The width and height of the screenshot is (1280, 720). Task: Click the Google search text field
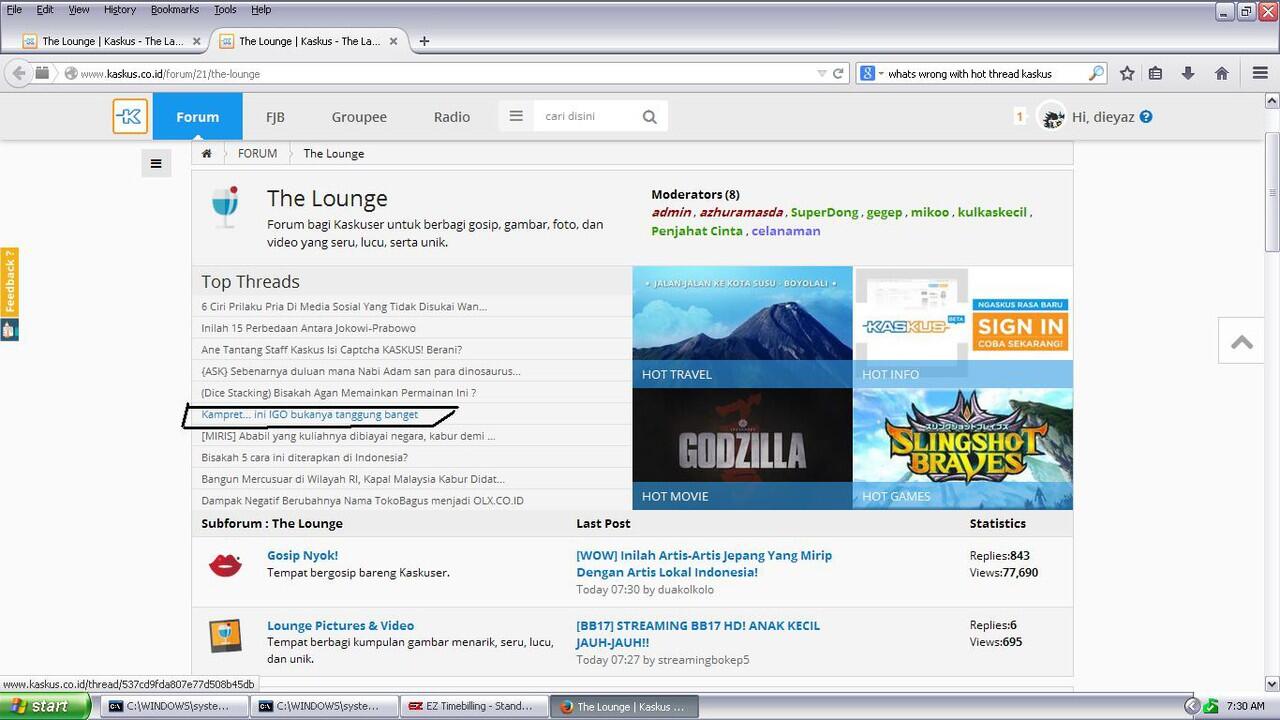pyautogui.click(x=985, y=73)
